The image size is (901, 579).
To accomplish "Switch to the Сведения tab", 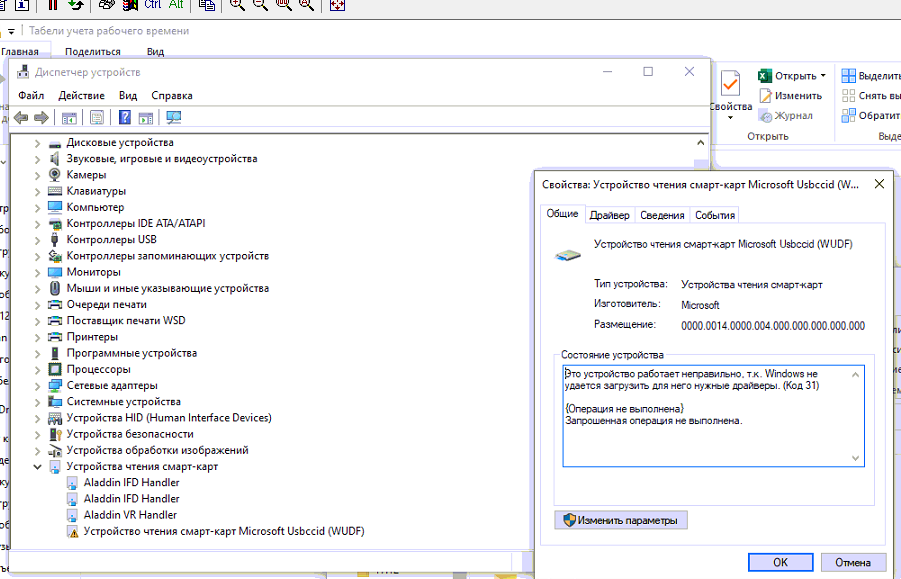I will click(662, 215).
